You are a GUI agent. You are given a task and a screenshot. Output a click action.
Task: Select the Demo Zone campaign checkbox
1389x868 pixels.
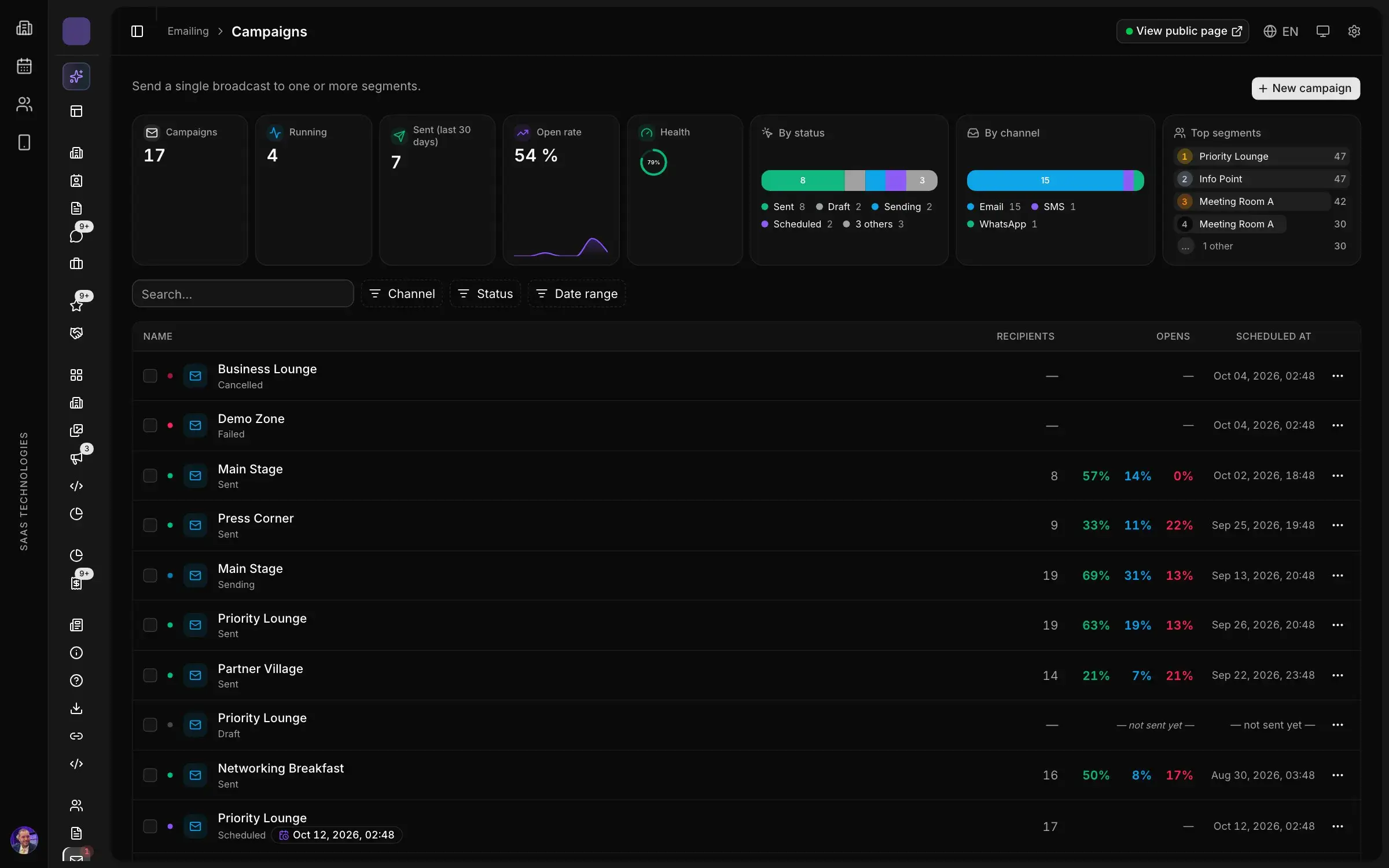click(150, 425)
